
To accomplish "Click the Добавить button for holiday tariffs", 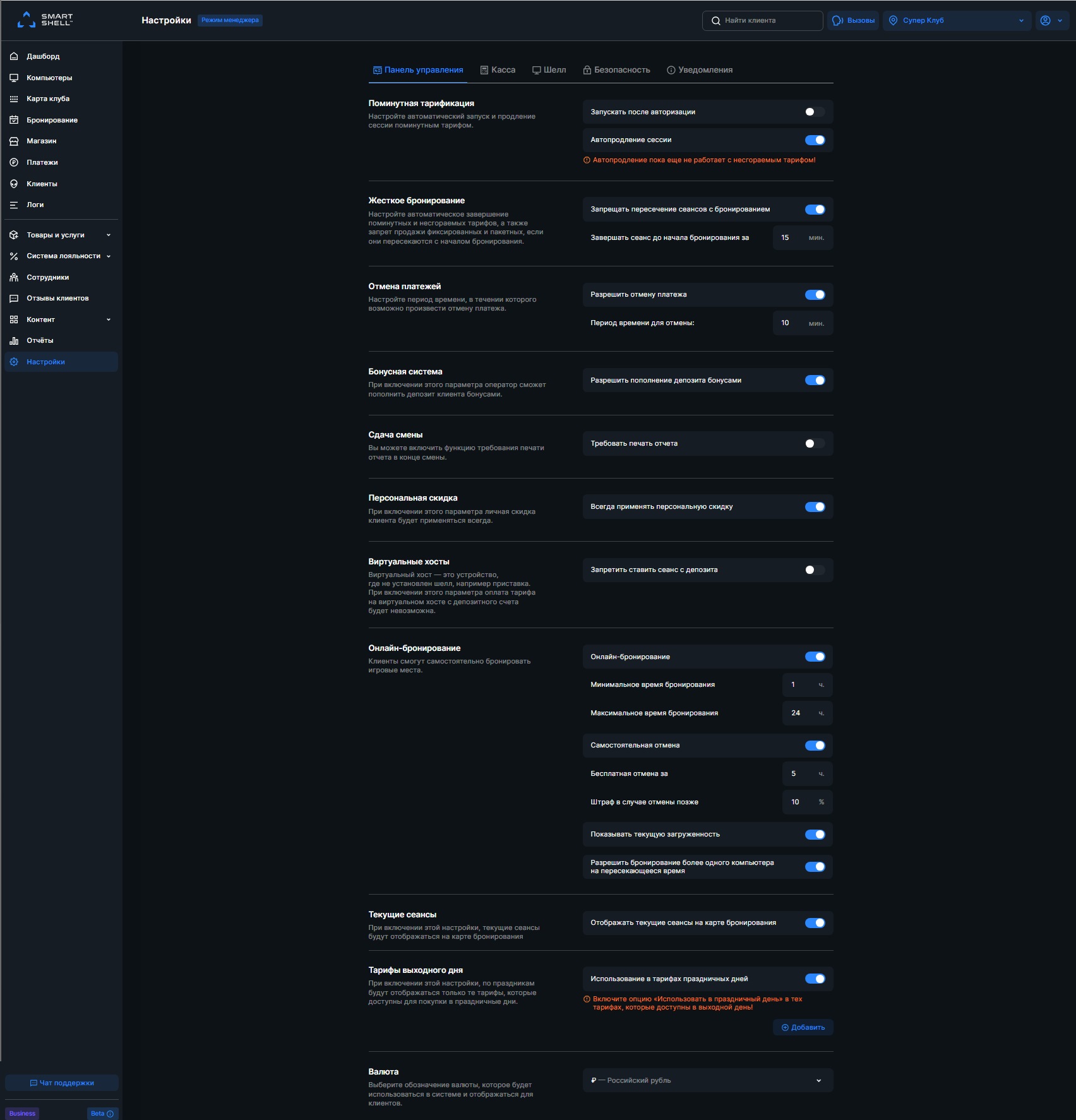I will point(803,1028).
